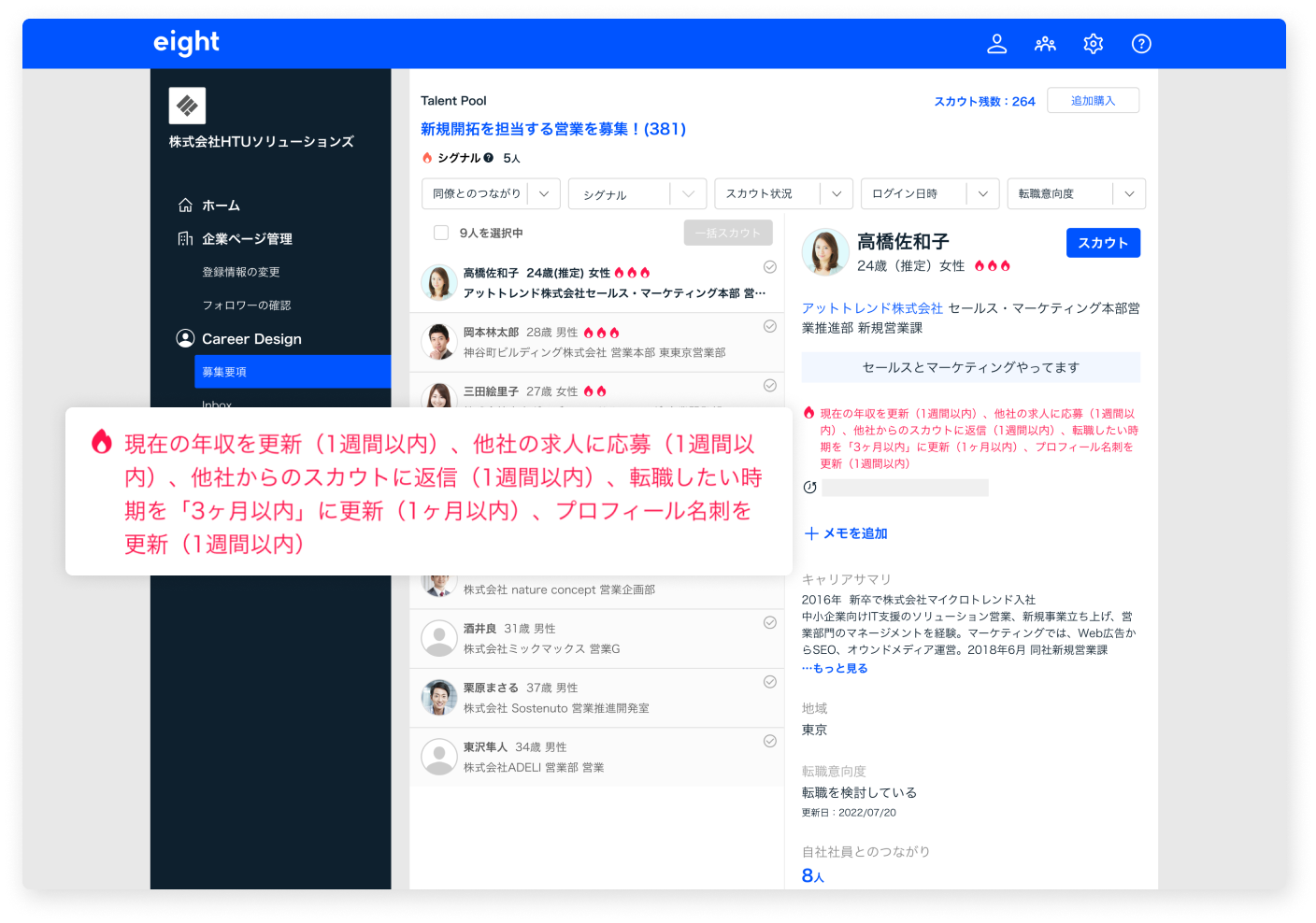Select 募集要項 in sidebar

tap(293, 372)
